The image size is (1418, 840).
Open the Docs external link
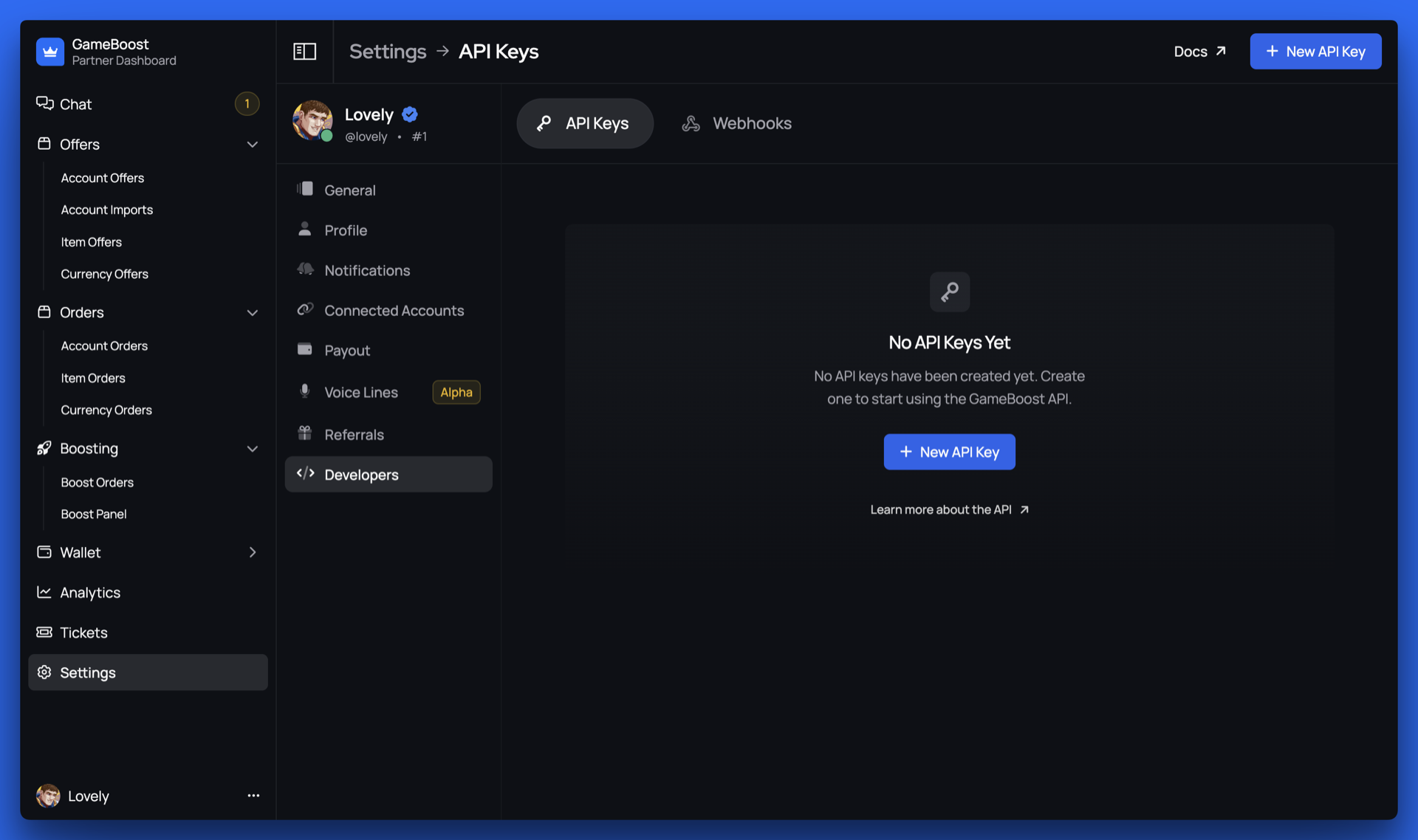click(x=1199, y=52)
